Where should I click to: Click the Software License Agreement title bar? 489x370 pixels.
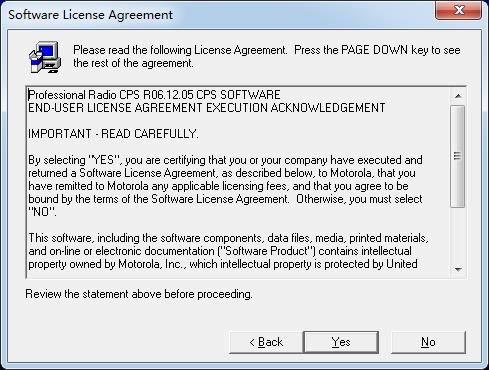[x=217, y=14]
